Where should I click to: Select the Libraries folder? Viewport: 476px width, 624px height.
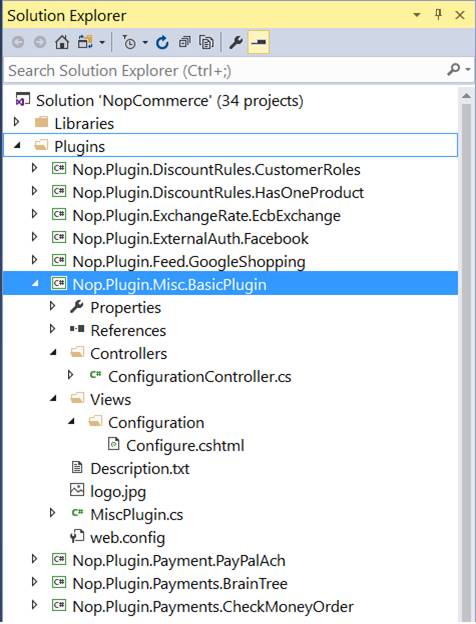84,124
